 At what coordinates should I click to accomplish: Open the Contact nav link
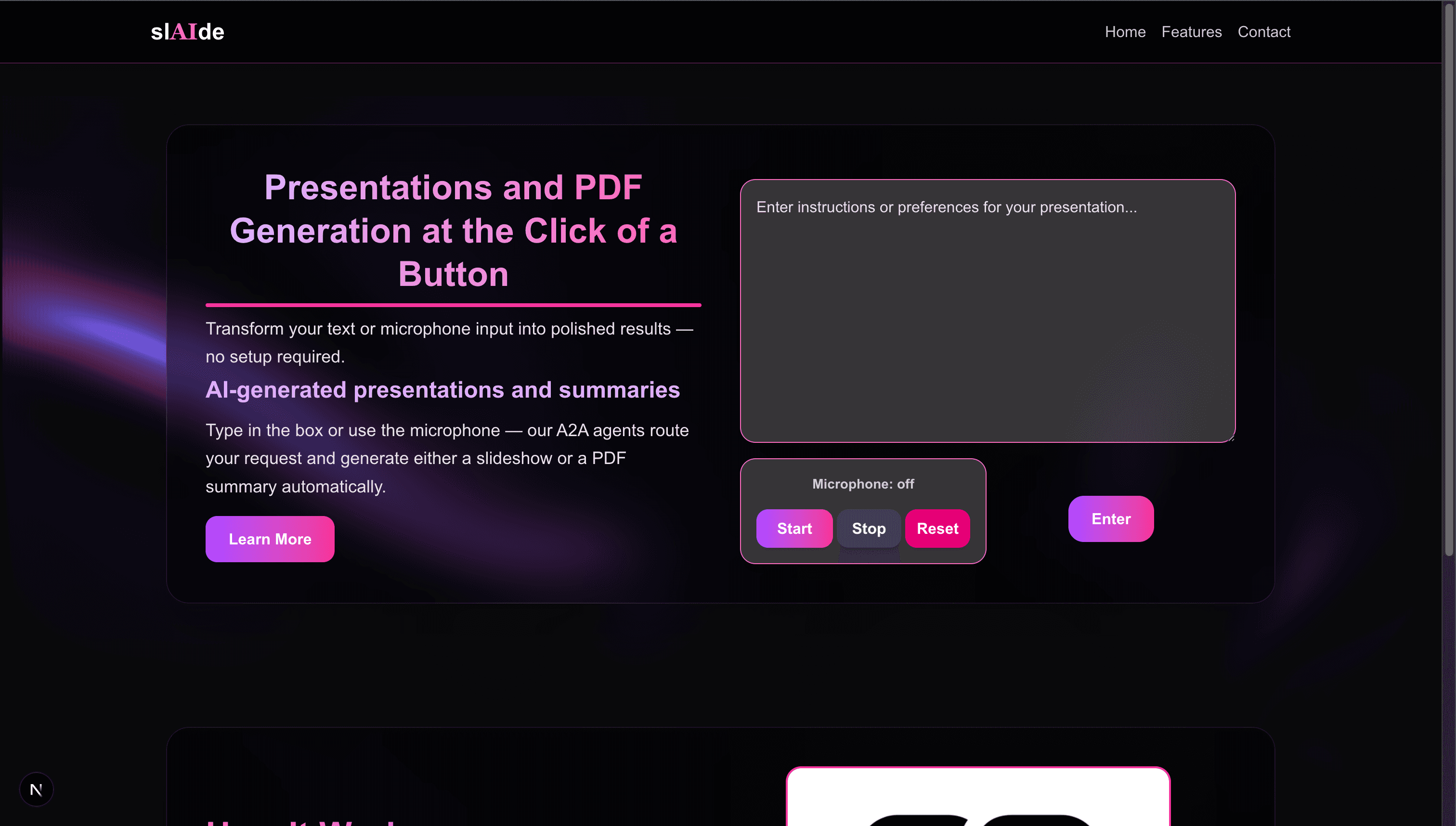(x=1264, y=32)
